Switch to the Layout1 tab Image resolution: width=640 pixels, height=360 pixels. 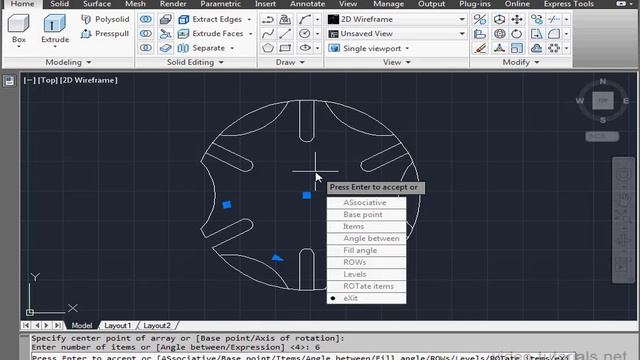(x=118, y=325)
